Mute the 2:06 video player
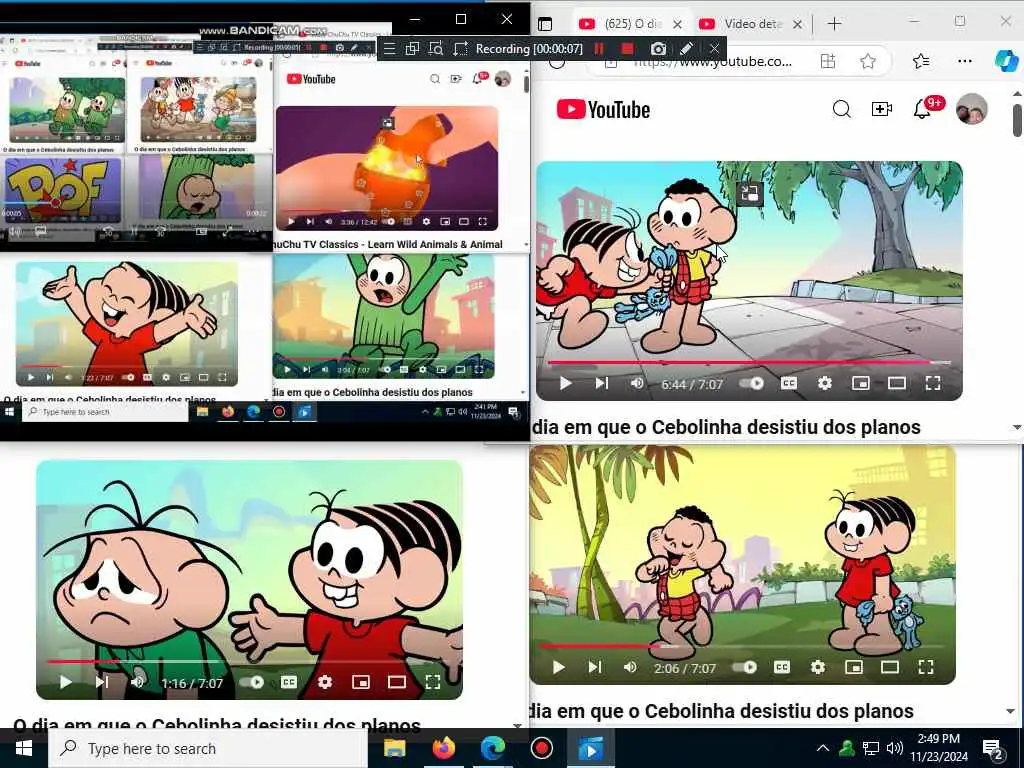 (x=630, y=667)
